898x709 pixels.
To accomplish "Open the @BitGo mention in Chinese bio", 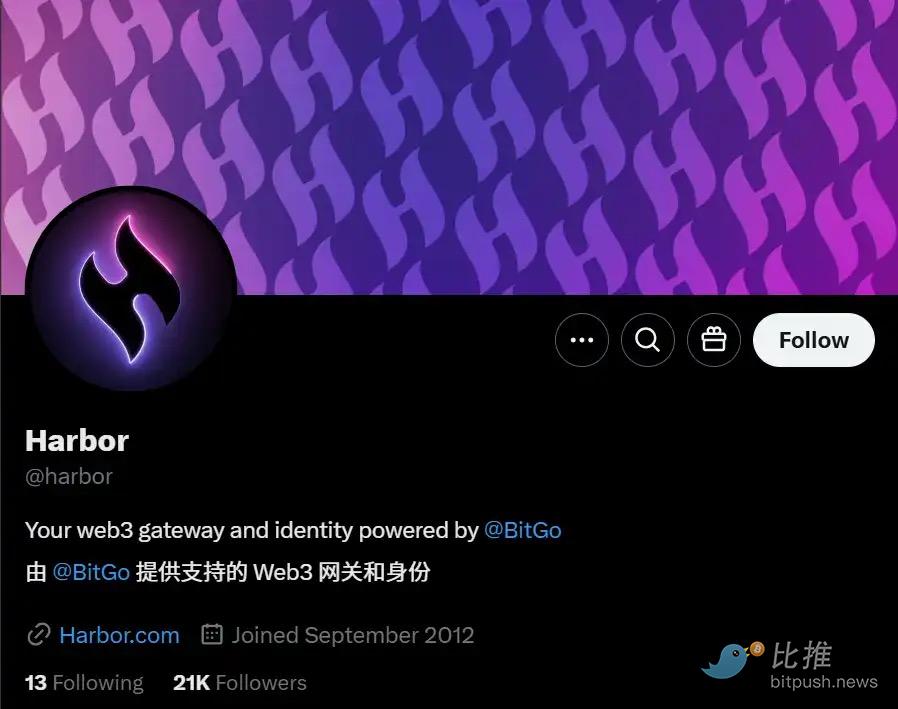I will coord(91,572).
